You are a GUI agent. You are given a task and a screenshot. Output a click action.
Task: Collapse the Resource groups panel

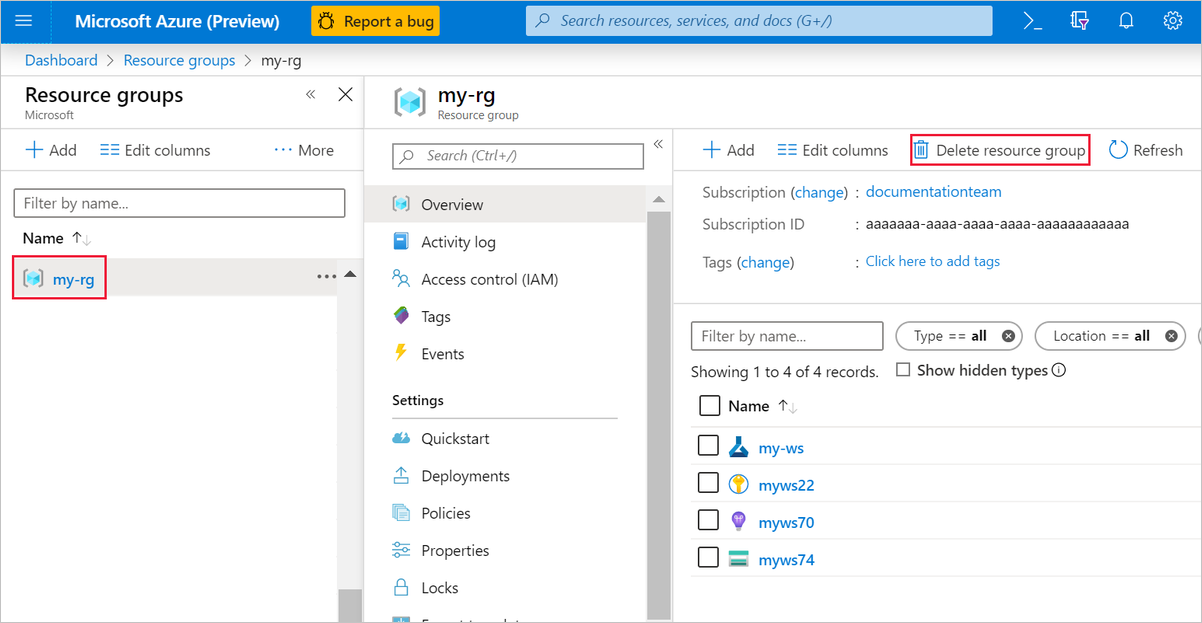pyautogui.click(x=310, y=93)
